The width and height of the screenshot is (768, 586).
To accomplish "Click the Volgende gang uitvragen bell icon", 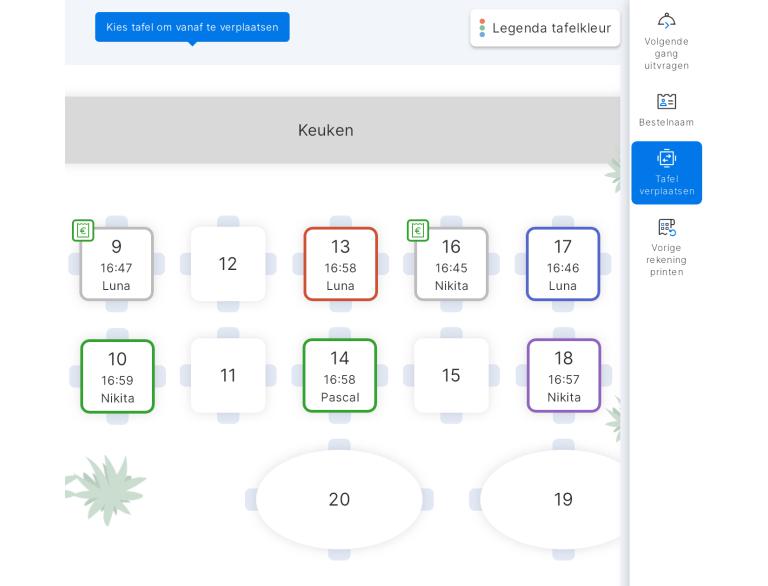I will coord(666,20).
